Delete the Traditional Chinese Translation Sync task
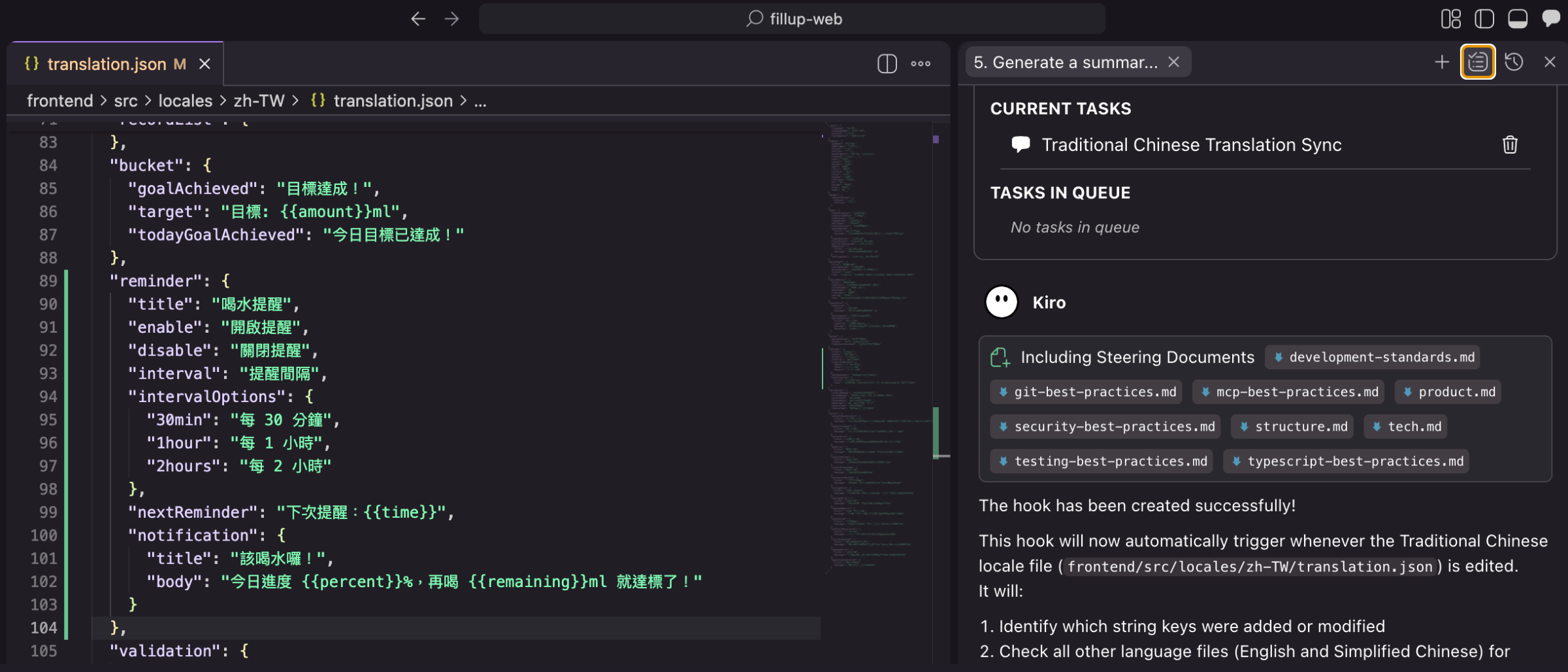The width and height of the screenshot is (1568, 672). [x=1510, y=144]
